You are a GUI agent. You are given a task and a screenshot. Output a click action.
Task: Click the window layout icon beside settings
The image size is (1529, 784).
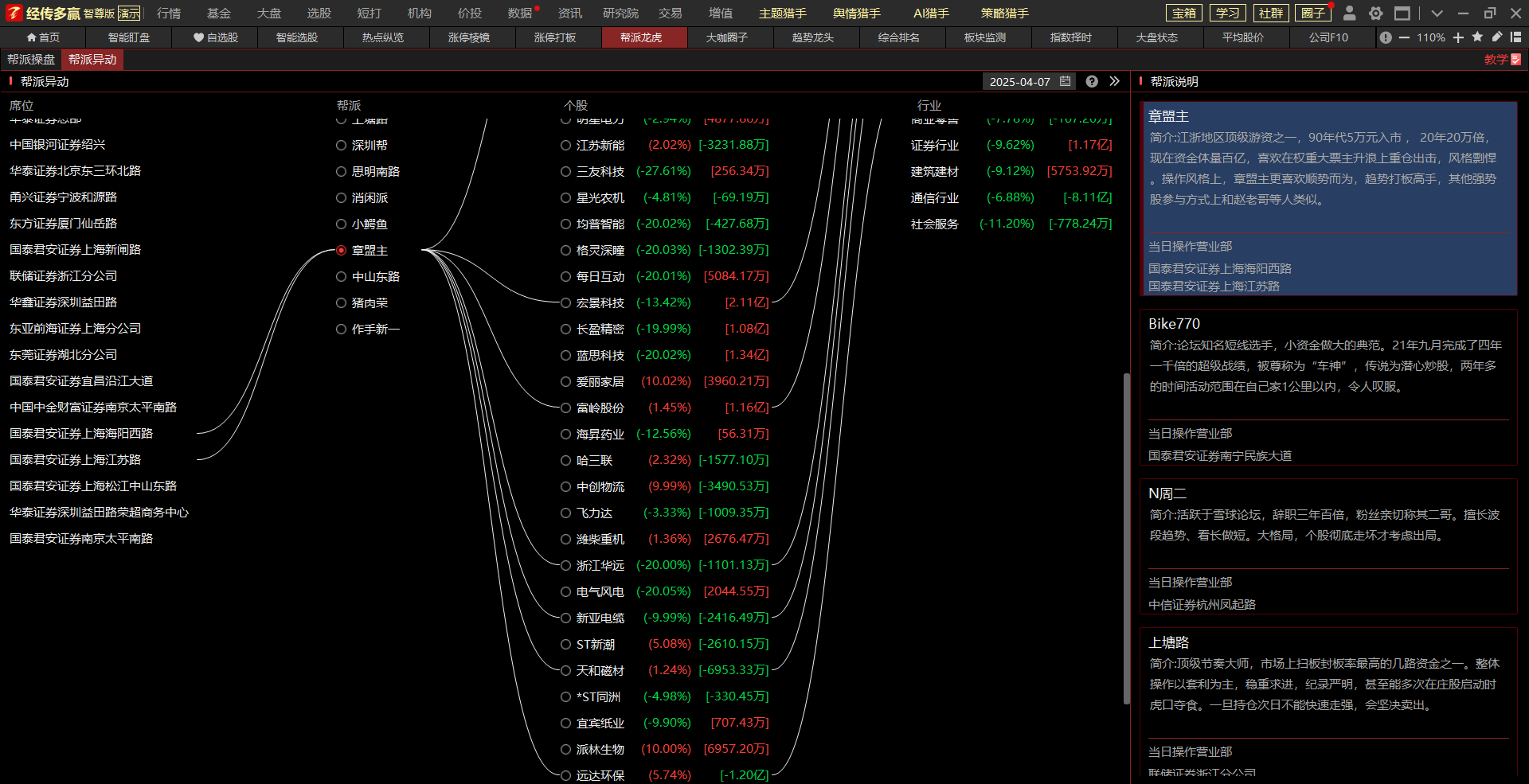pos(1402,13)
